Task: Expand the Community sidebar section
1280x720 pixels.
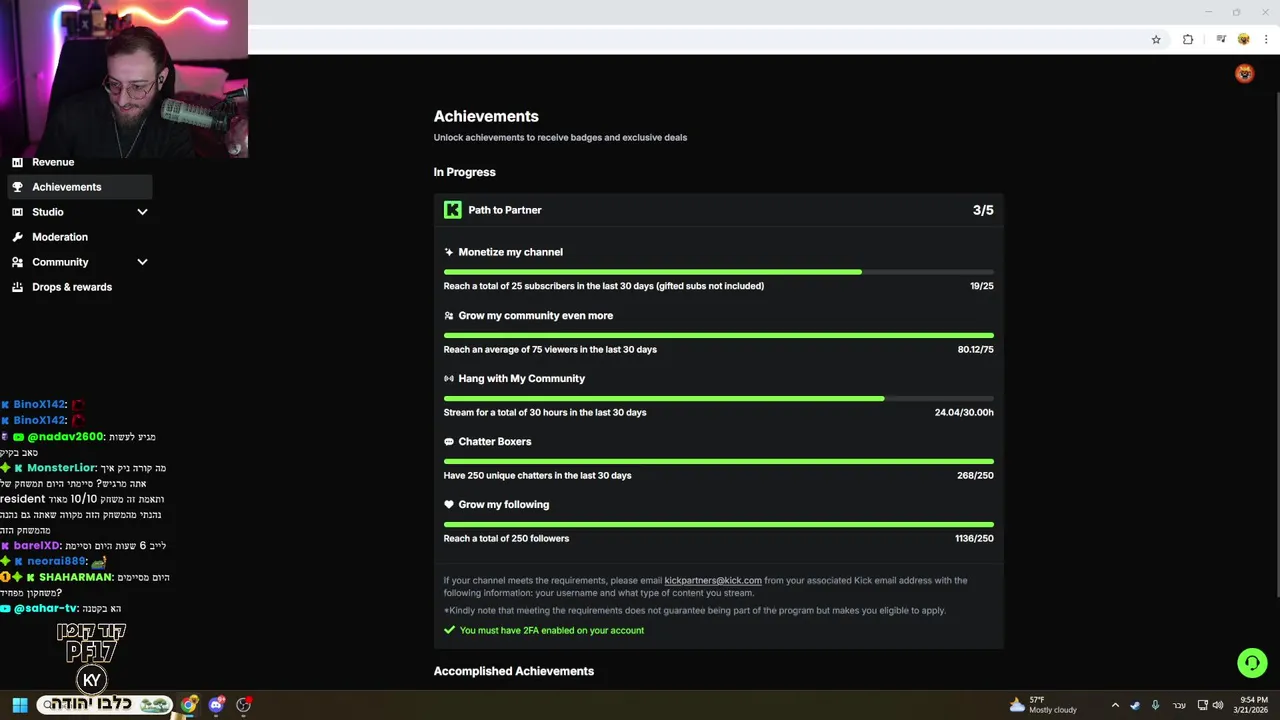Action: (x=142, y=262)
